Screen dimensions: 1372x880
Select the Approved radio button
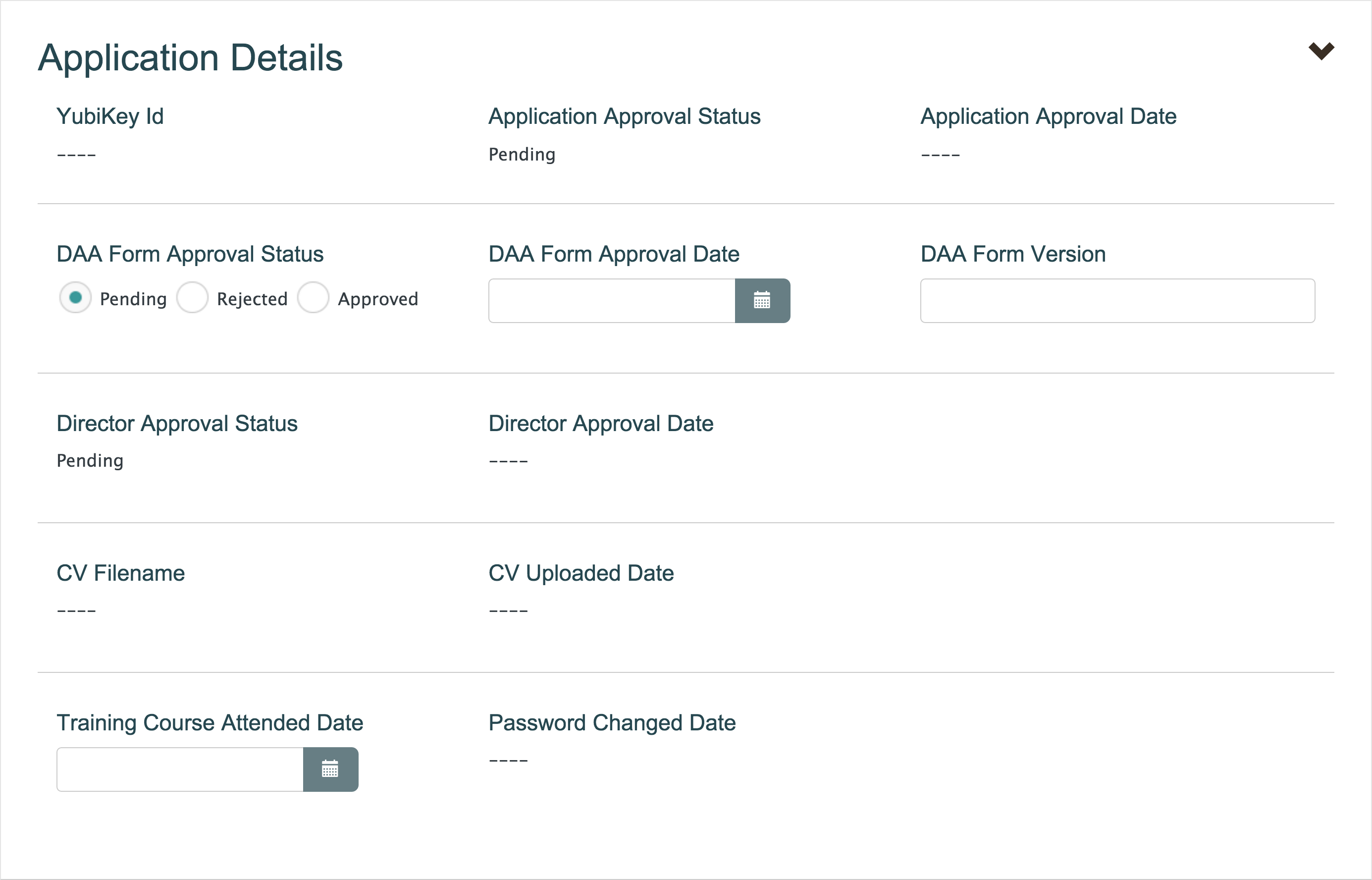[x=313, y=298]
